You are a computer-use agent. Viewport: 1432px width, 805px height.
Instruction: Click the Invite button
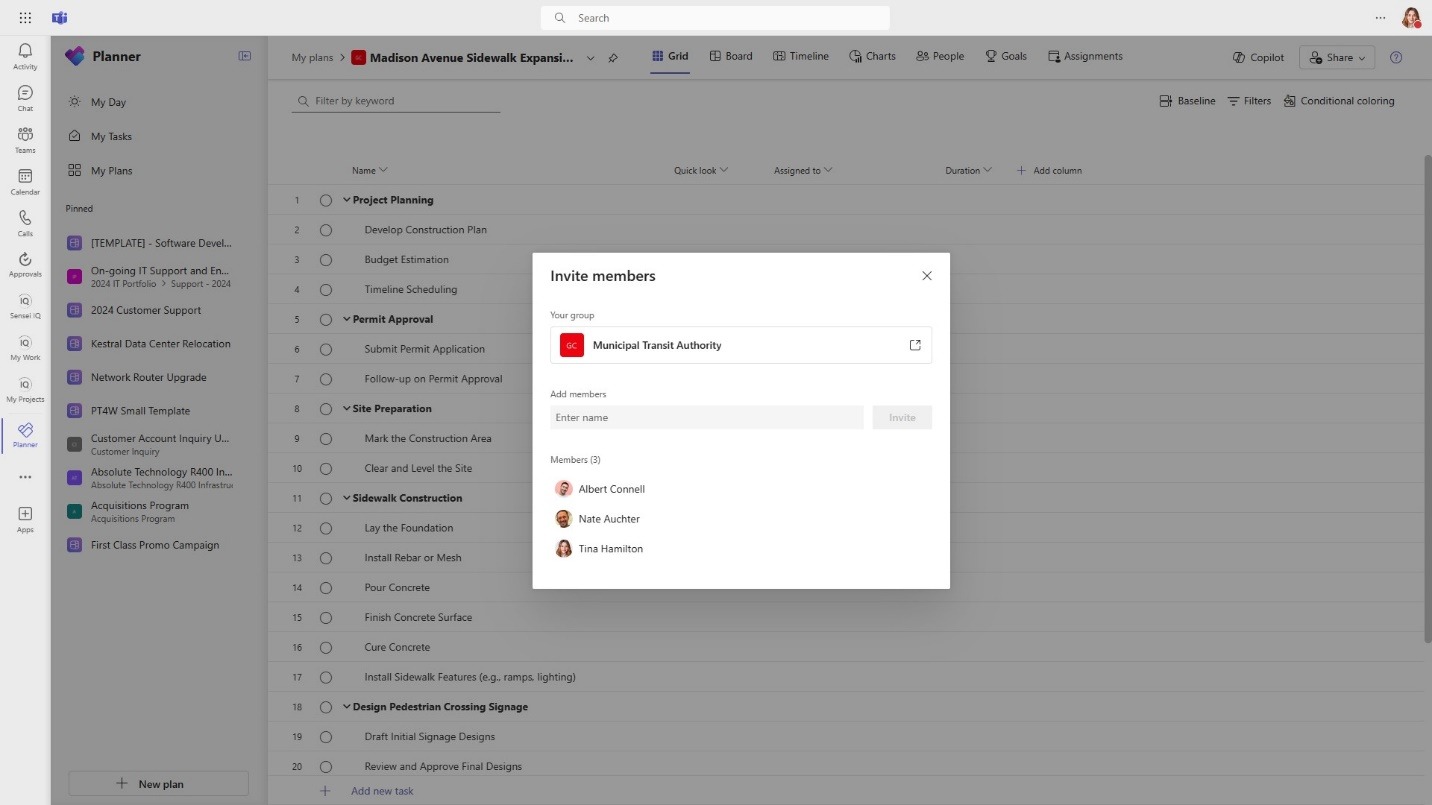(902, 417)
